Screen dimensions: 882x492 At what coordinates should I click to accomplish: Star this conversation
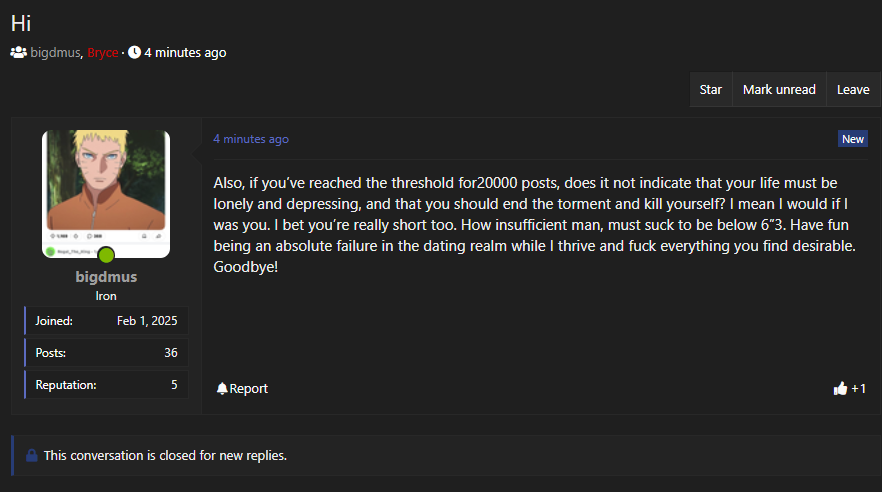(x=711, y=89)
